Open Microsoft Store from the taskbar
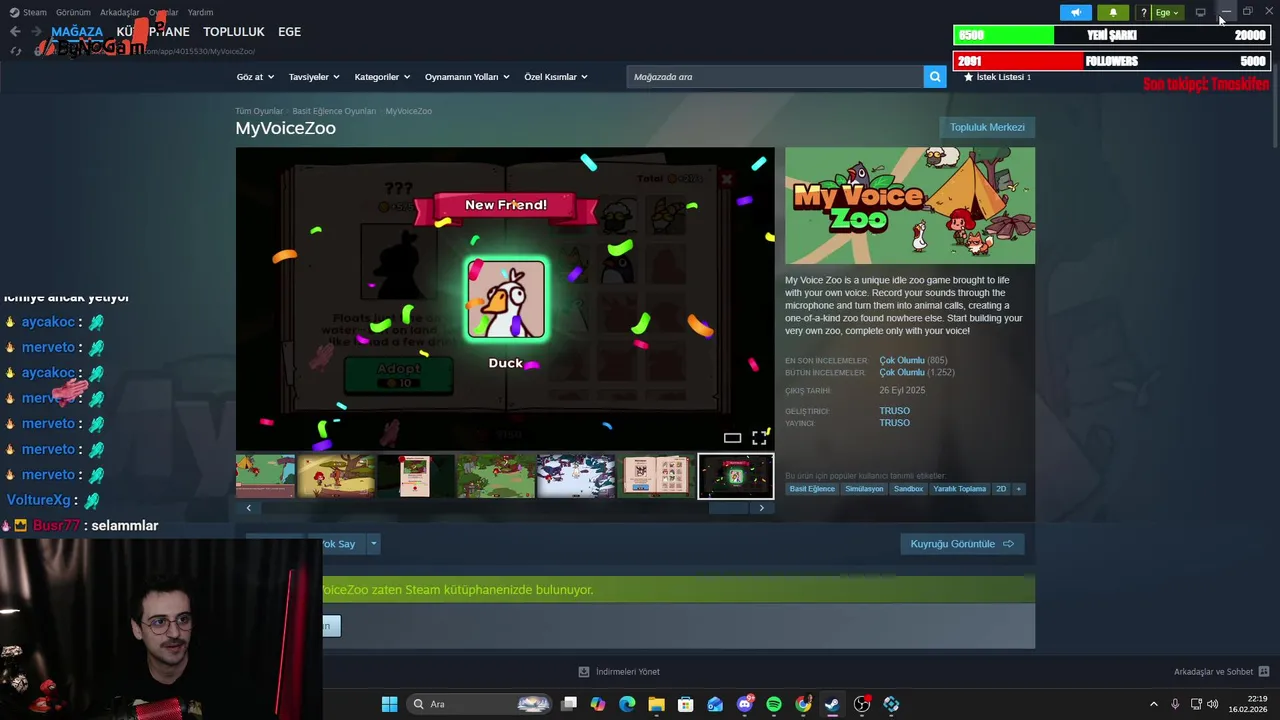 point(686,704)
